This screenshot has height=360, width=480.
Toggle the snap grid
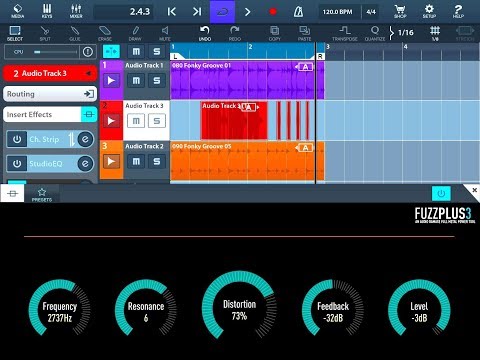[x=435, y=33]
